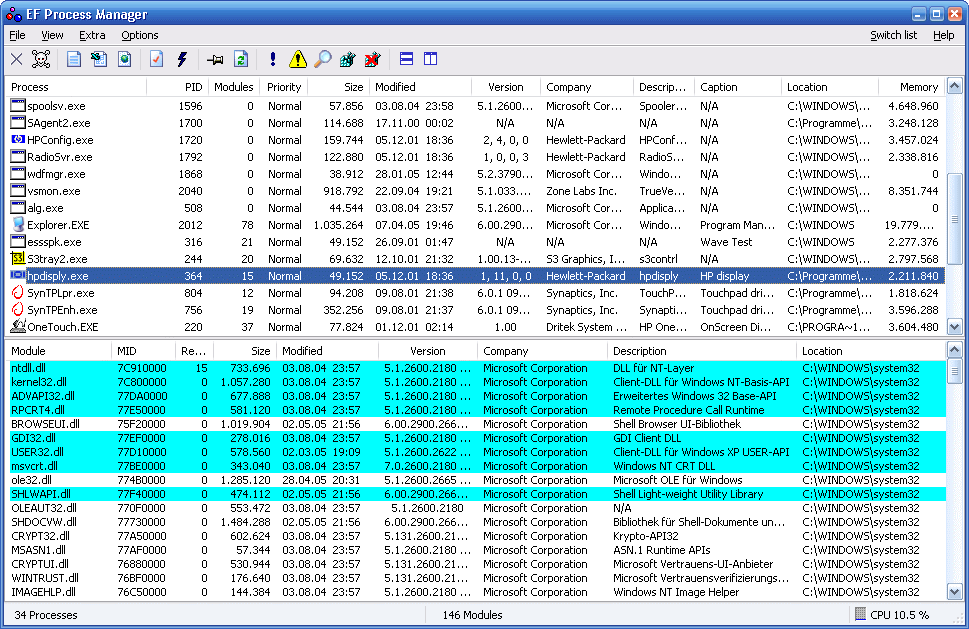Open the Options menu
This screenshot has width=969, height=629.
coord(140,35)
